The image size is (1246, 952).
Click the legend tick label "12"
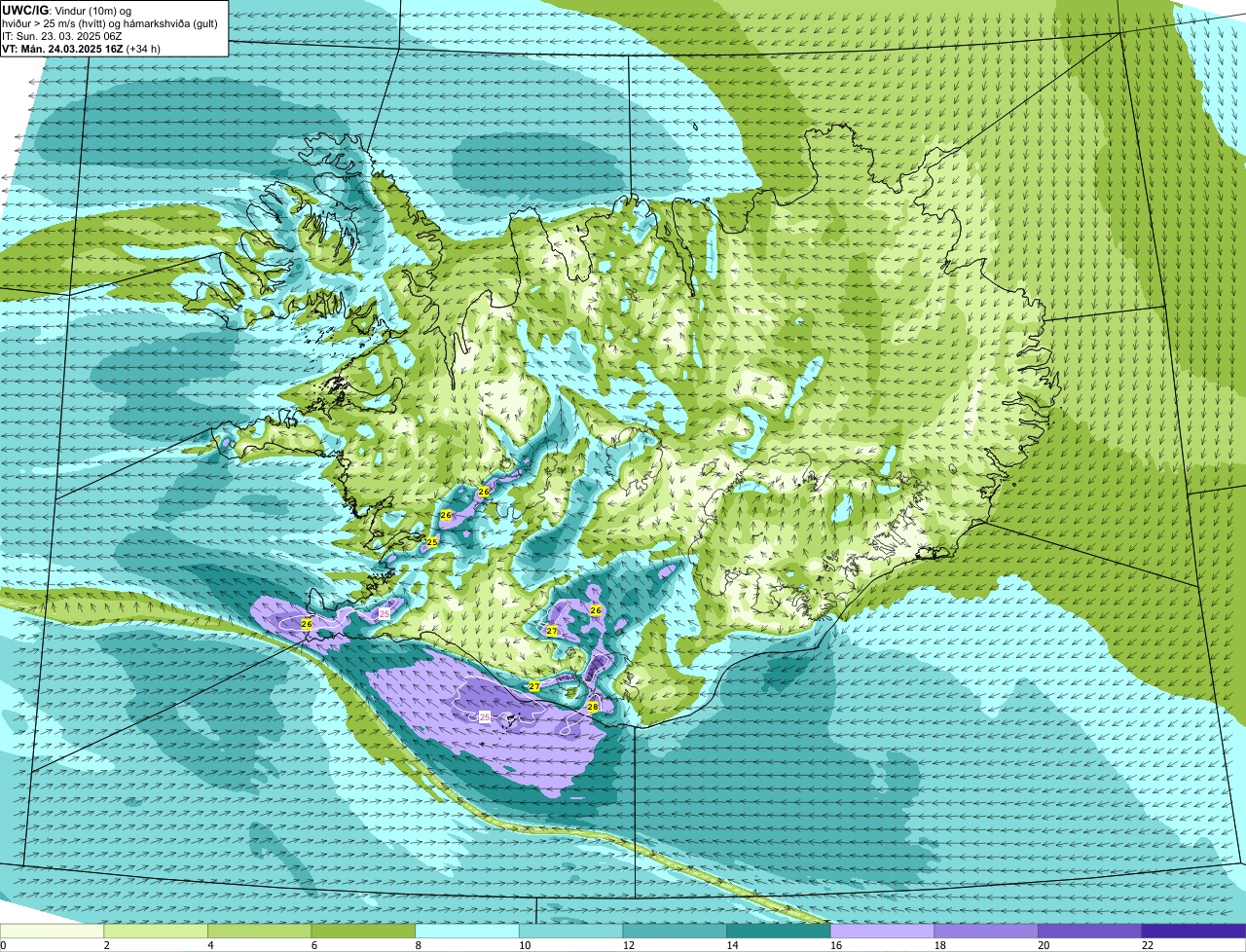coord(629,945)
